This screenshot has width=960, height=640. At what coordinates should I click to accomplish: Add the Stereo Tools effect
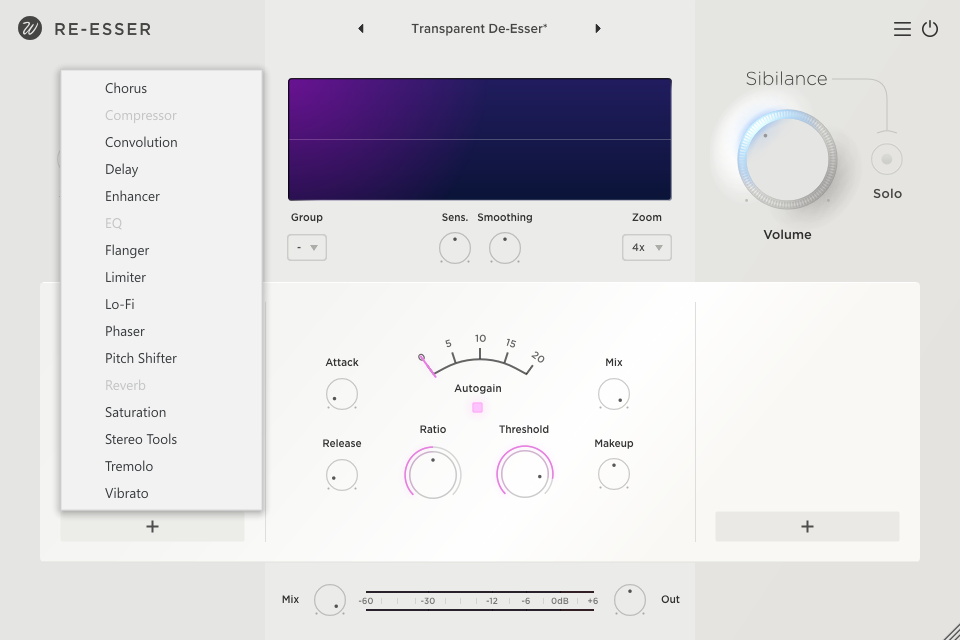coord(141,439)
